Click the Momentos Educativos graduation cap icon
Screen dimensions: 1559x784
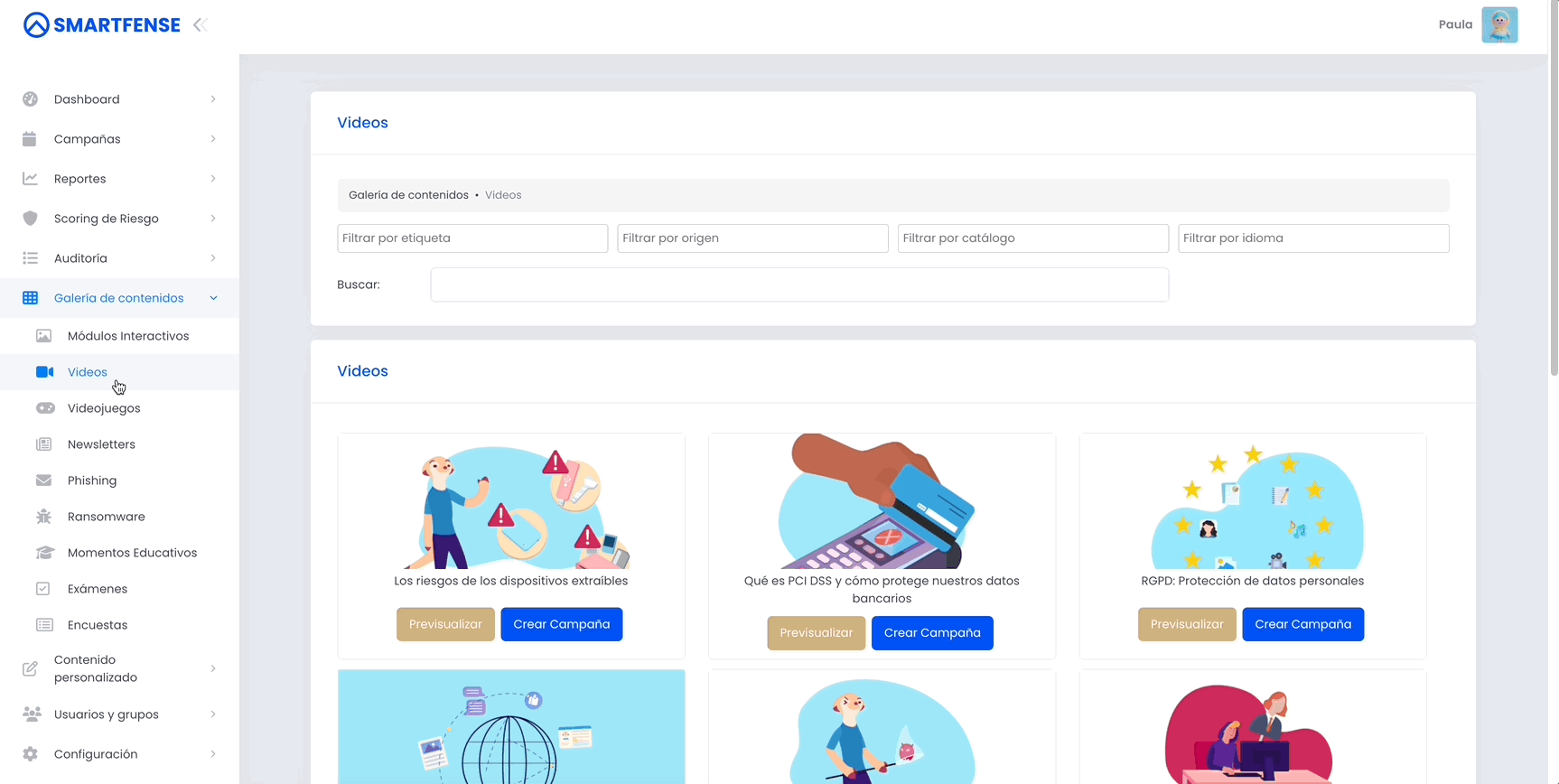pyautogui.click(x=45, y=553)
